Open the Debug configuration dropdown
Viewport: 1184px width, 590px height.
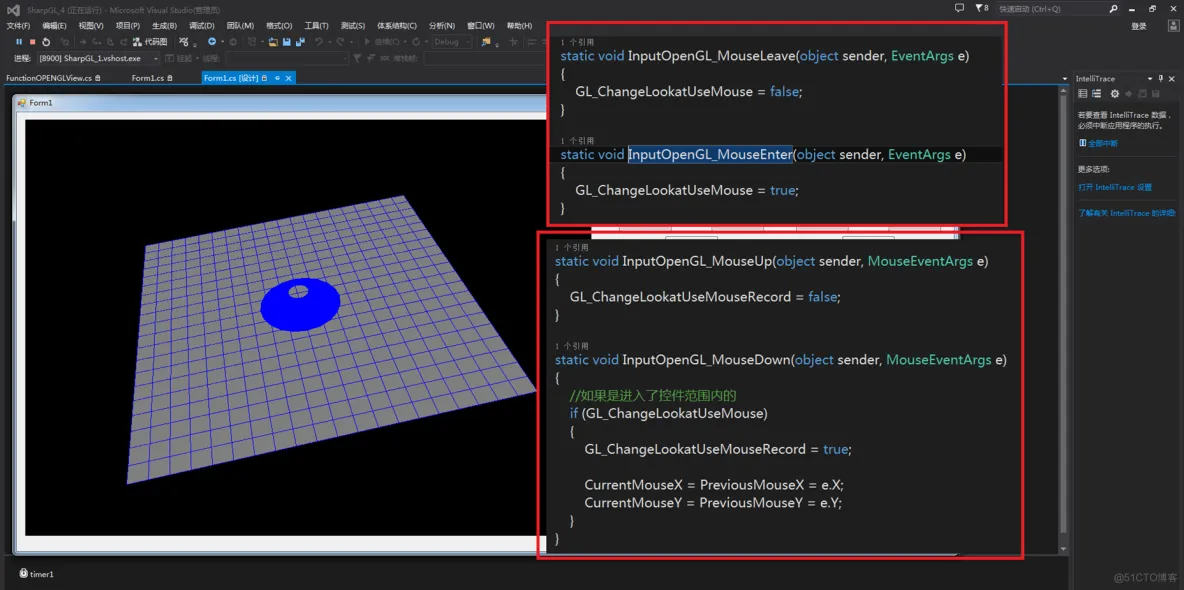click(452, 42)
